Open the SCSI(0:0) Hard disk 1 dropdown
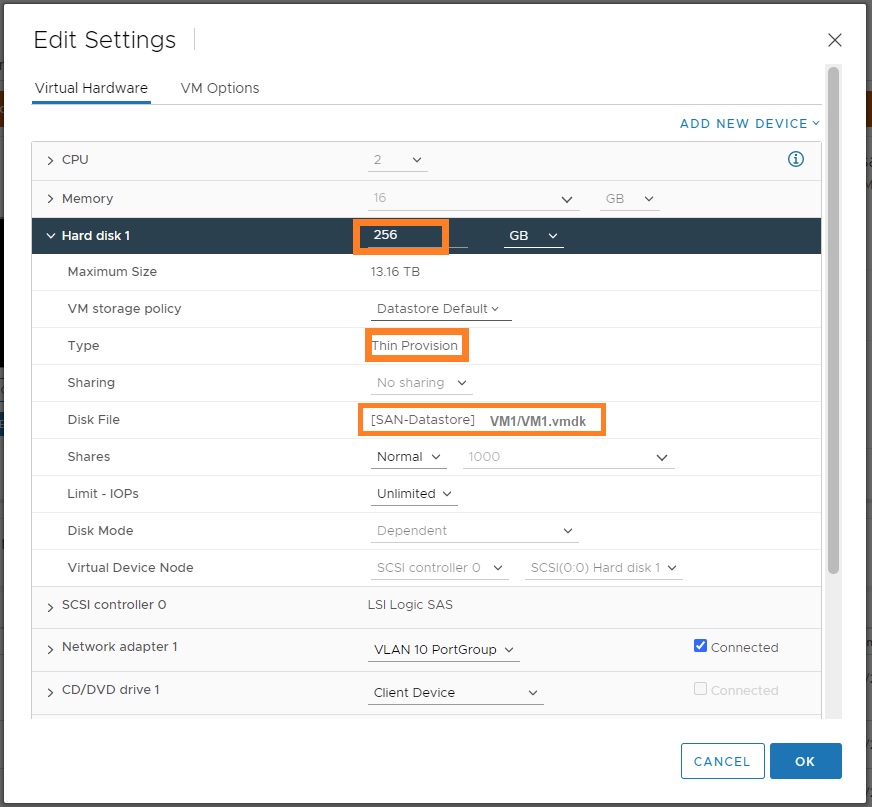This screenshot has width=872, height=807. [x=603, y=568]
